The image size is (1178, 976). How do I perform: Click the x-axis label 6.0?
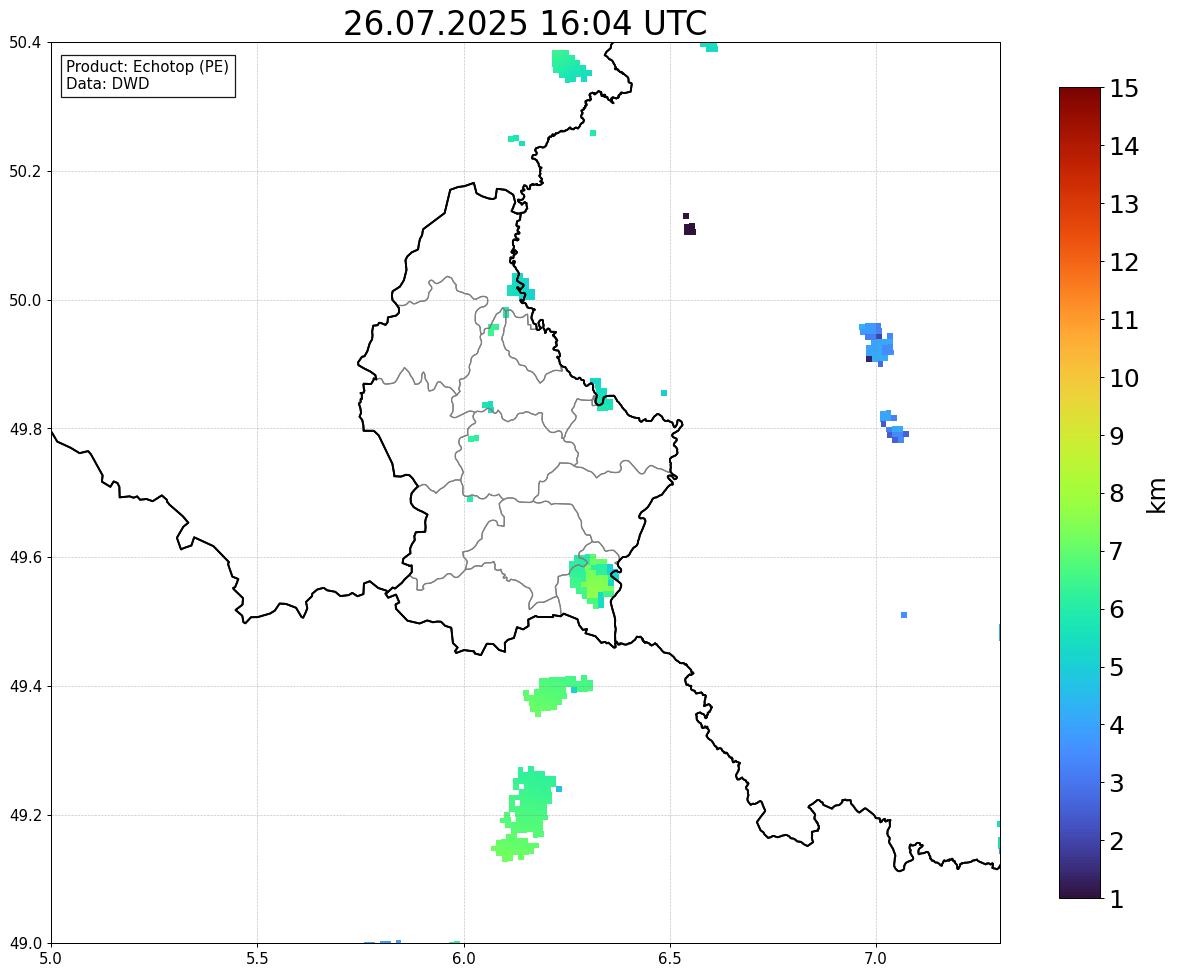[464, 959]
